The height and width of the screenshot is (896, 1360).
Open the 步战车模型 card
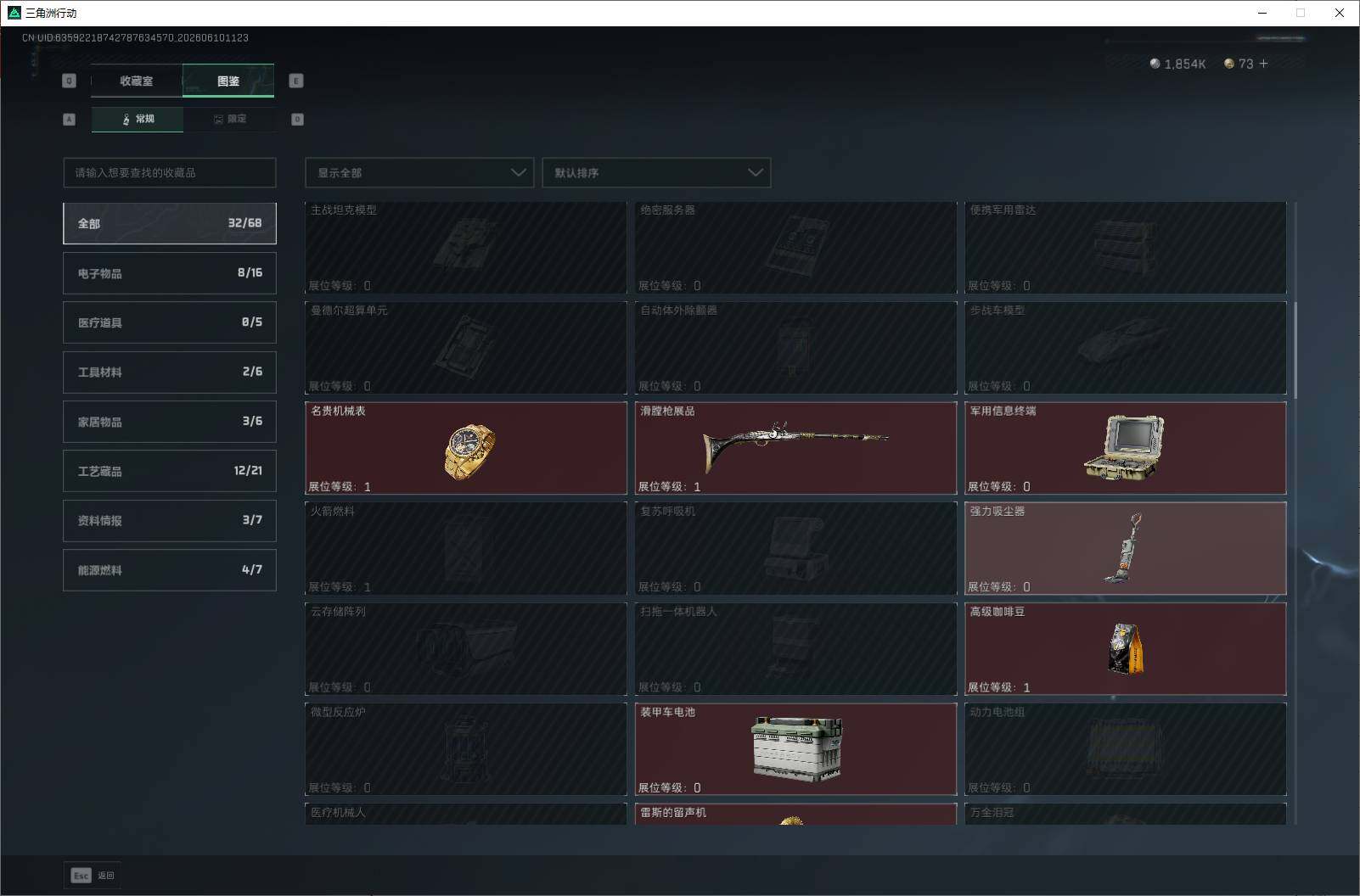click(1126, 348)
